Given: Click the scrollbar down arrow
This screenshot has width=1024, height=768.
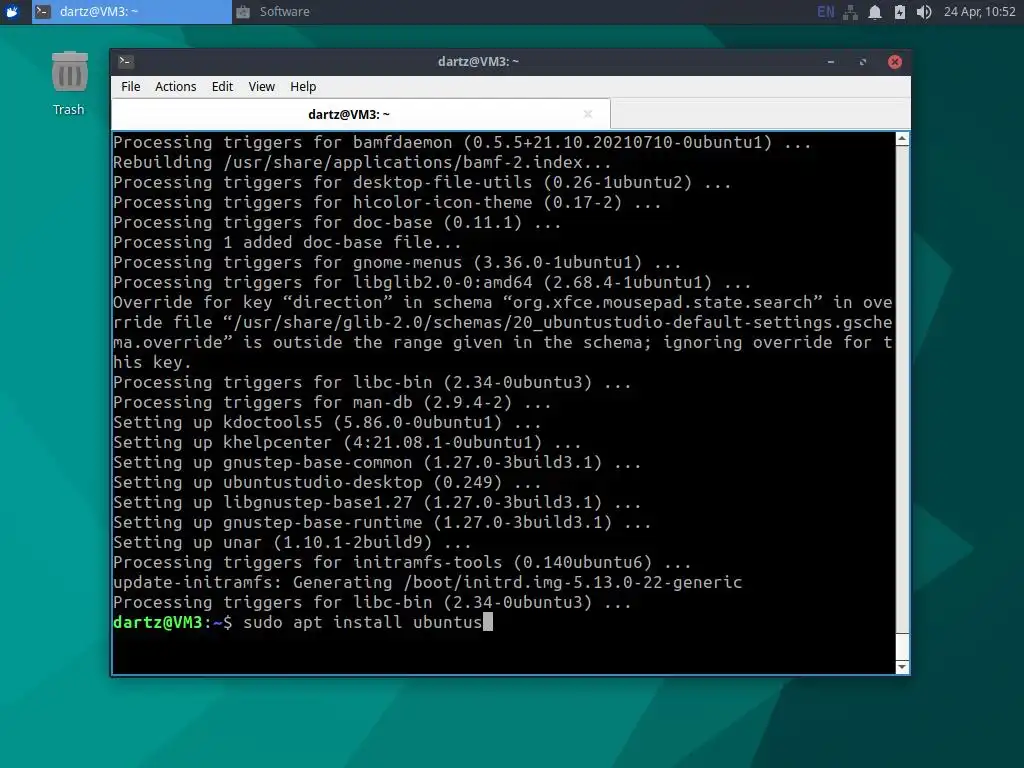Looking at the screenshot, I should (902, 667).
